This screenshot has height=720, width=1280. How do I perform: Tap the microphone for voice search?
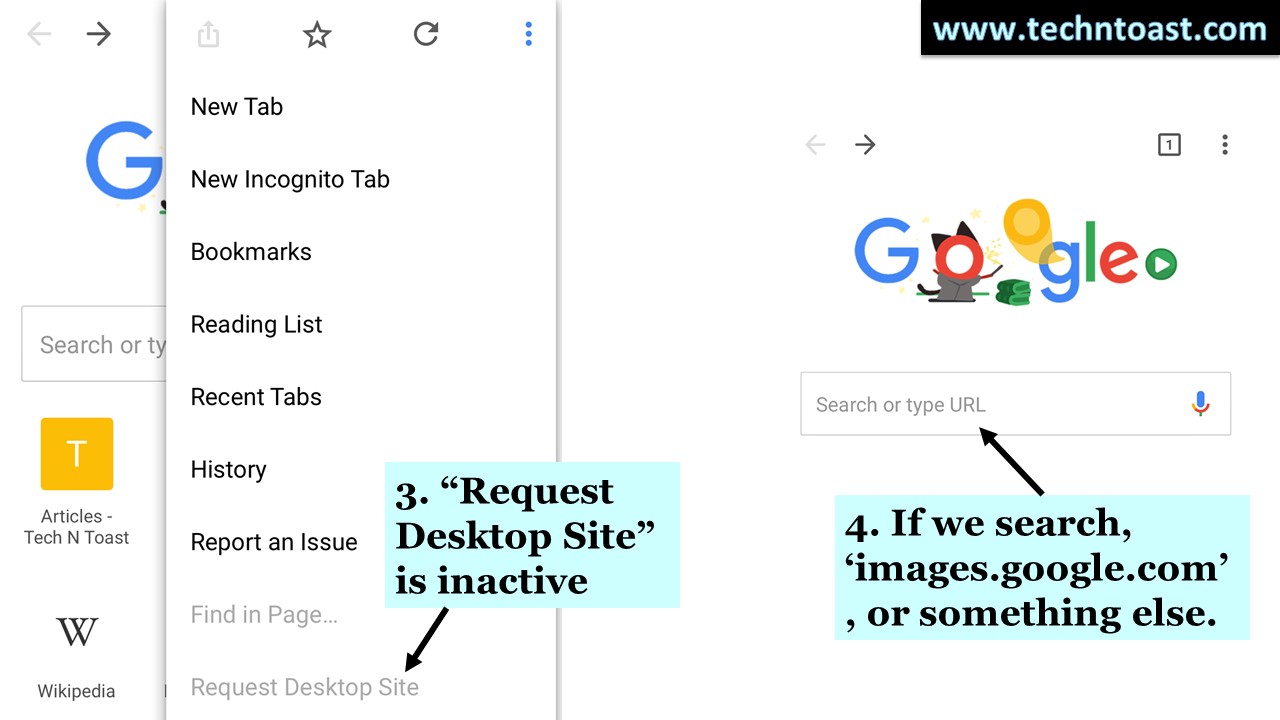pyautogui.click(x=1201, y=403)
